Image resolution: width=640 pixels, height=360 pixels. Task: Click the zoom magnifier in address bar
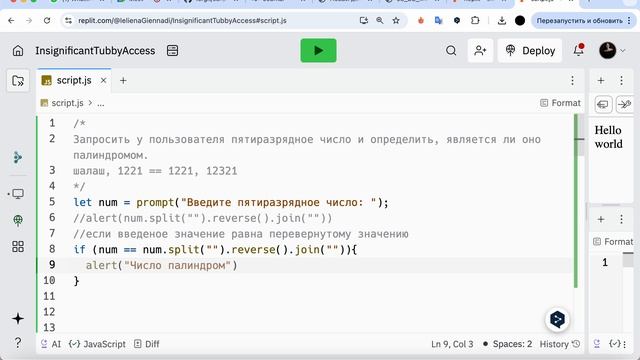coord(380,20)
